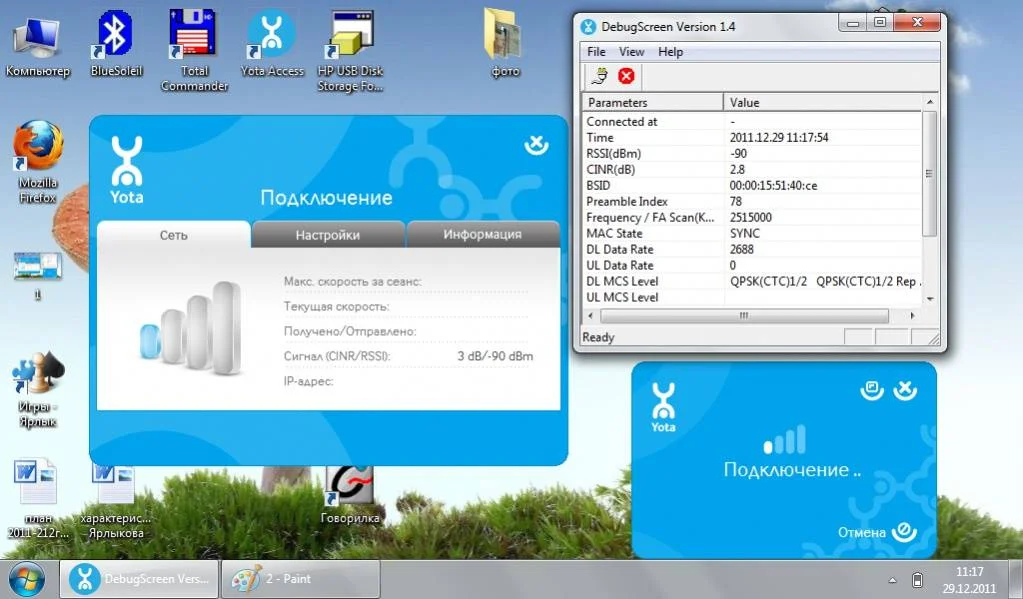The width and height of the screenshot is (1023, 599).
Task: Click the signal bars icon in small Yota widget
Action: coord(785,440)
